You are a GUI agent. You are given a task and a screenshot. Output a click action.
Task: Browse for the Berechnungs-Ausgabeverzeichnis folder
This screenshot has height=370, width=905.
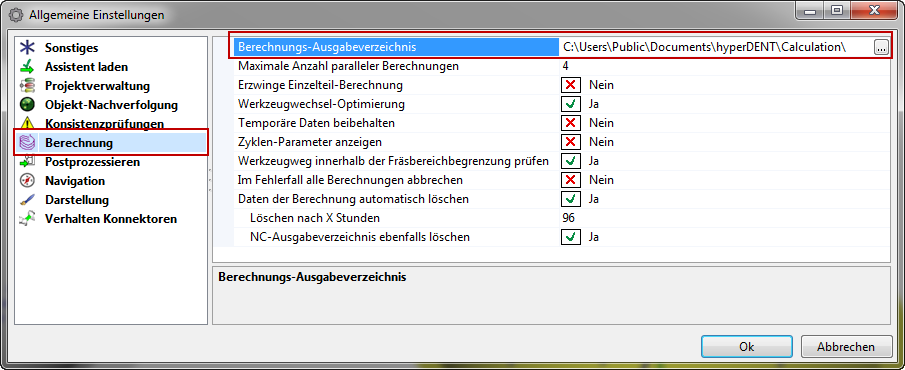881,48
